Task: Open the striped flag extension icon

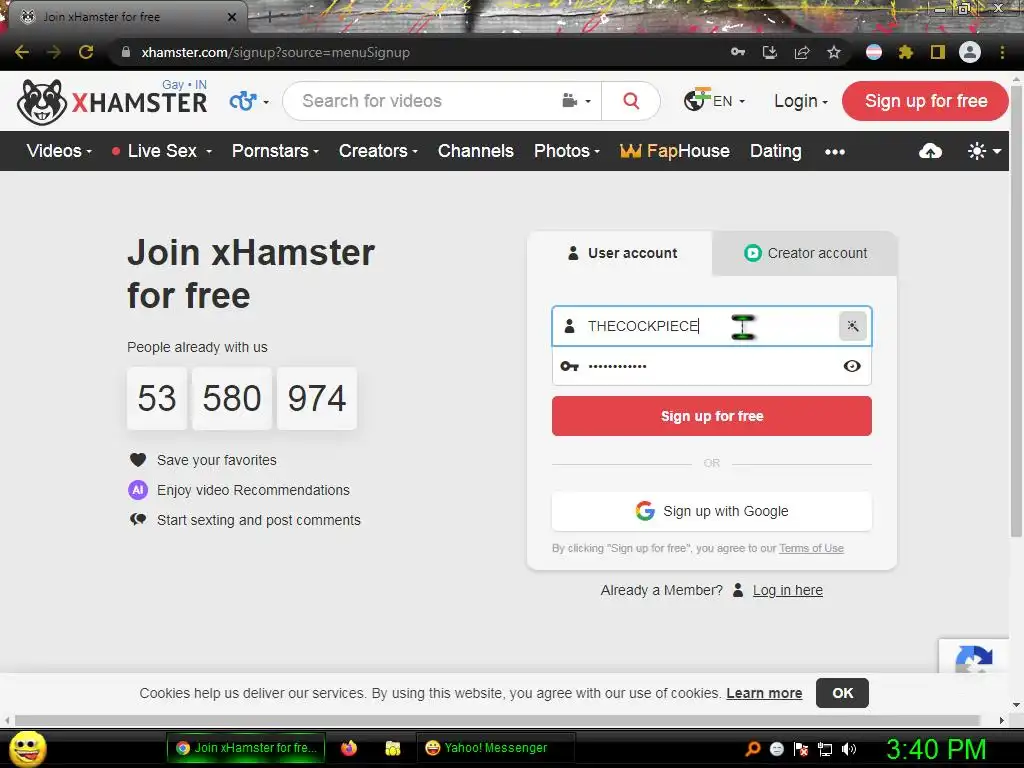Action: (x=874, y=52)
